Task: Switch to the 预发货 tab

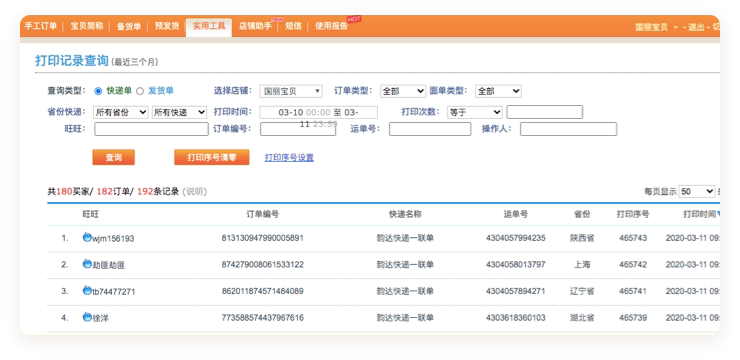Action: [x=167, y=26]
